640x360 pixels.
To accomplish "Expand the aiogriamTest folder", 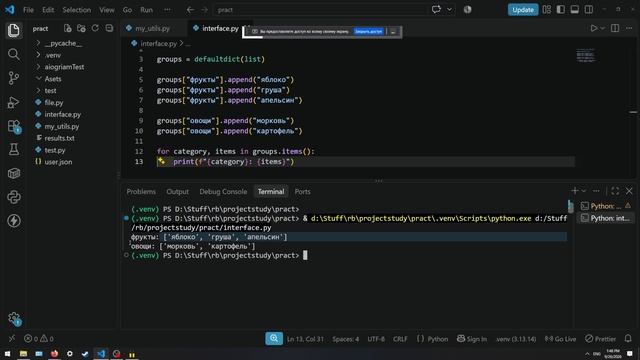I will [64, 67].
